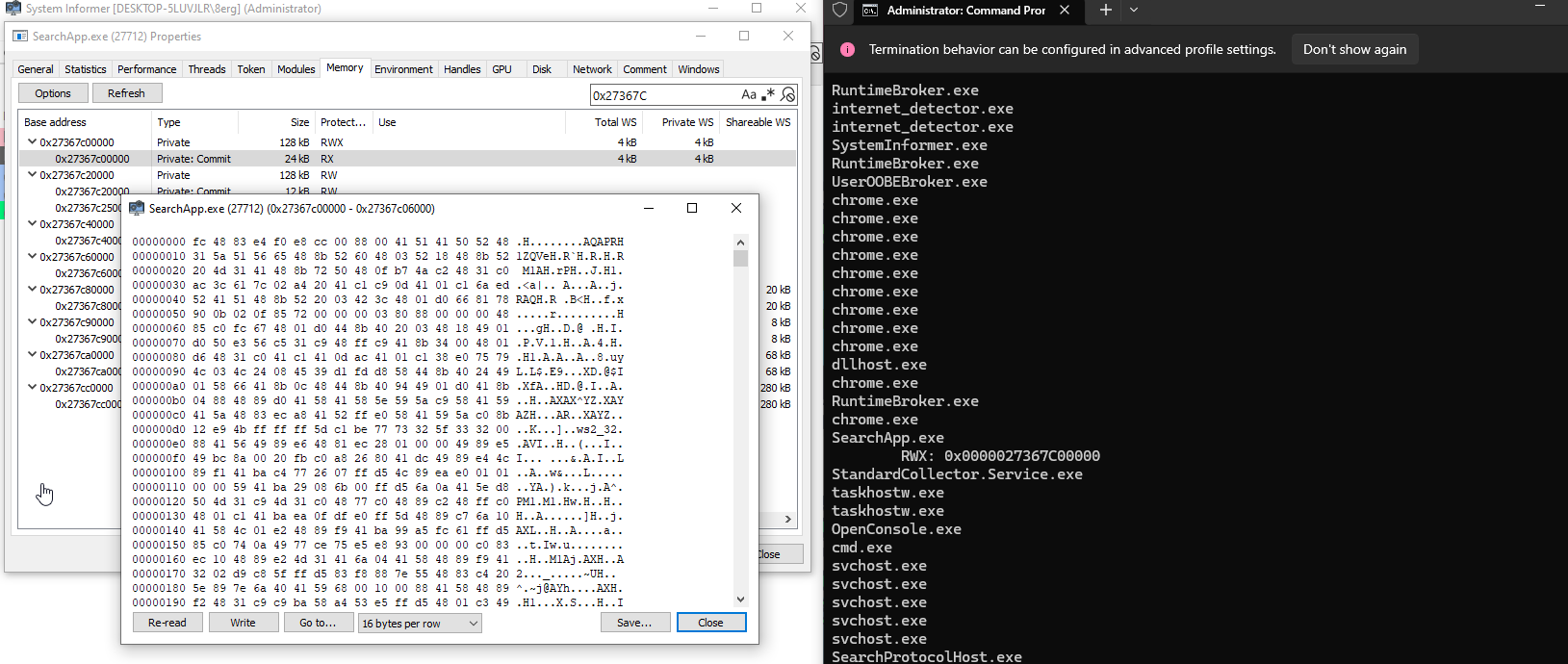1568x664 pixels.
Task: Open the Performance tab
Action: (x=147, y=69)
